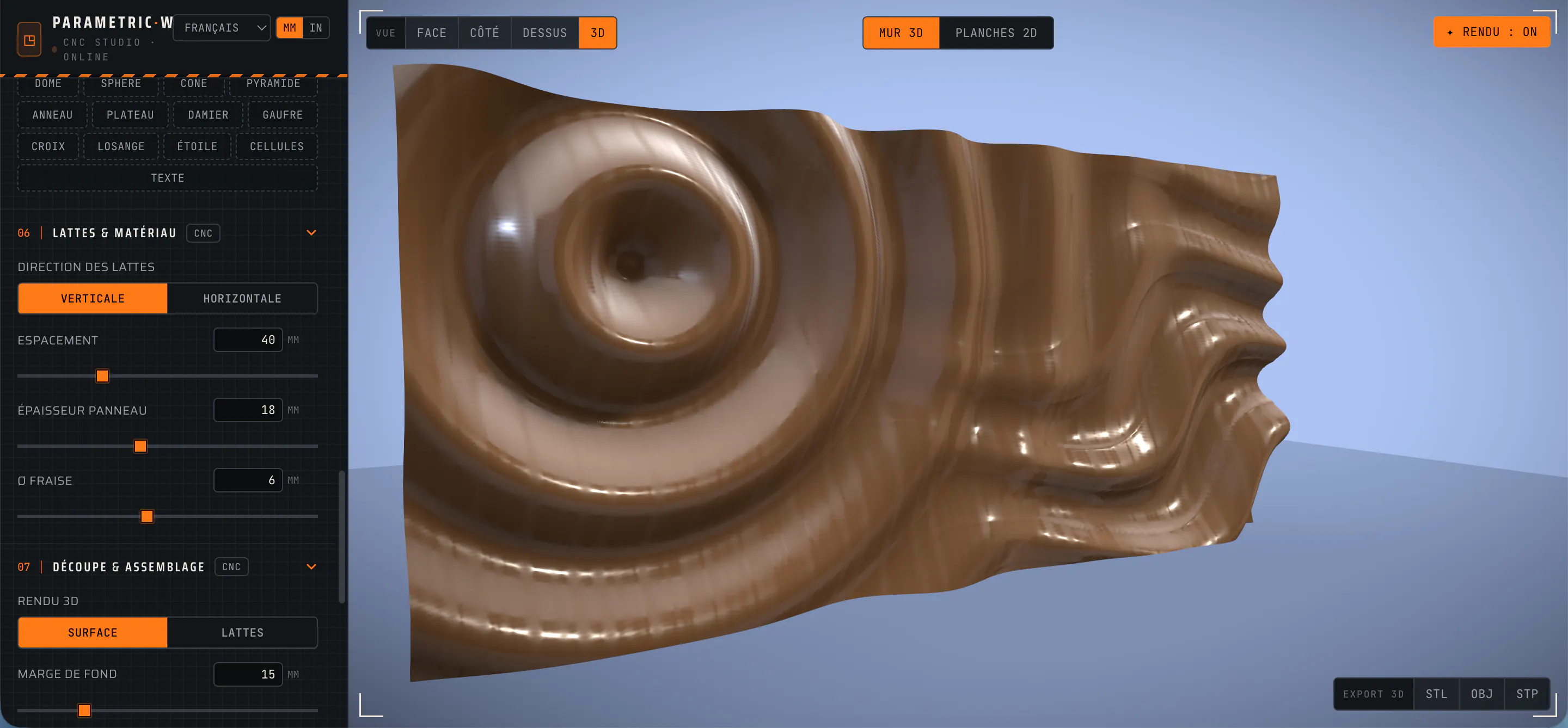Image resolution: width=1568 pixels, height=728 pixels.
Task: Click the Découpe & Assemblage section title
Action: coord(128,567)
